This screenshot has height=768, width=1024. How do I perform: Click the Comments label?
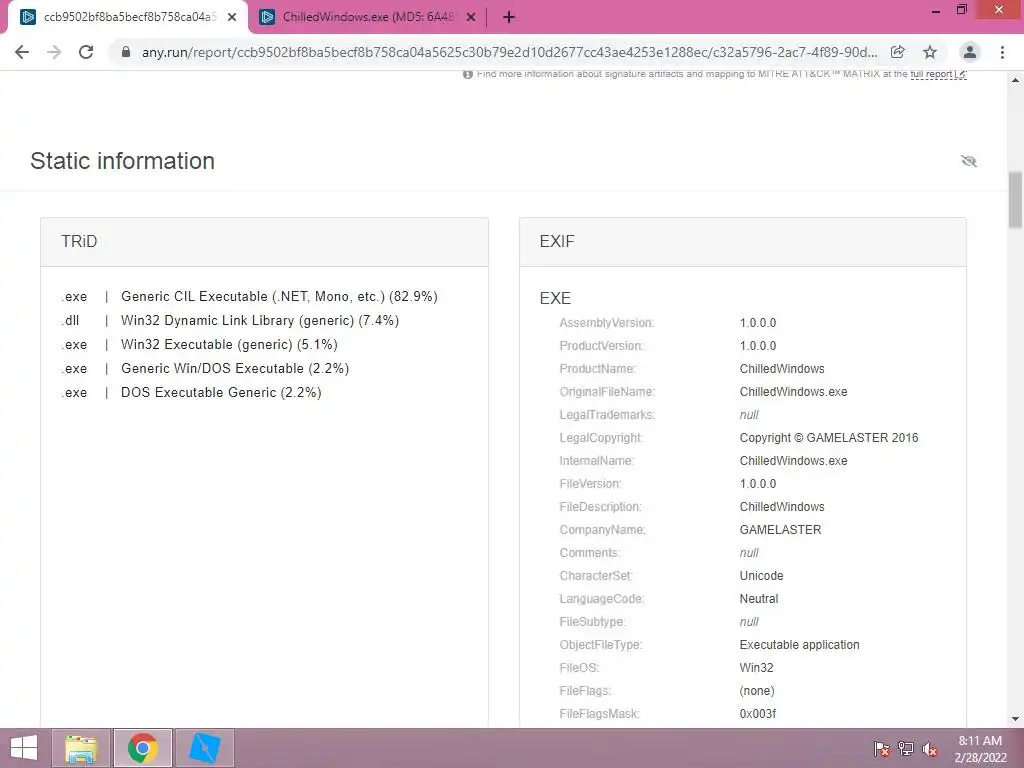[x=590, y=552]
